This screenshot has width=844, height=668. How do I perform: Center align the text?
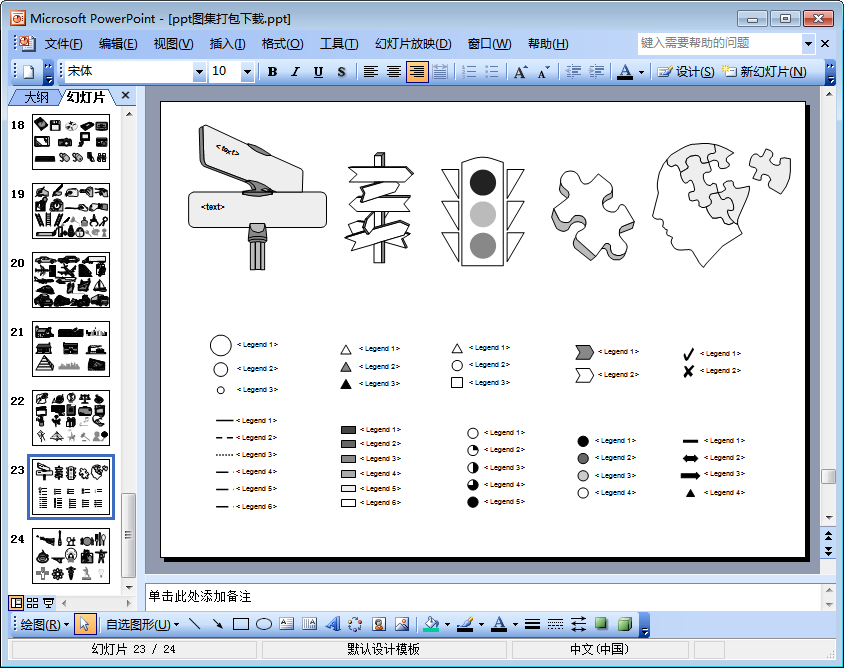[x=393, y=72]
